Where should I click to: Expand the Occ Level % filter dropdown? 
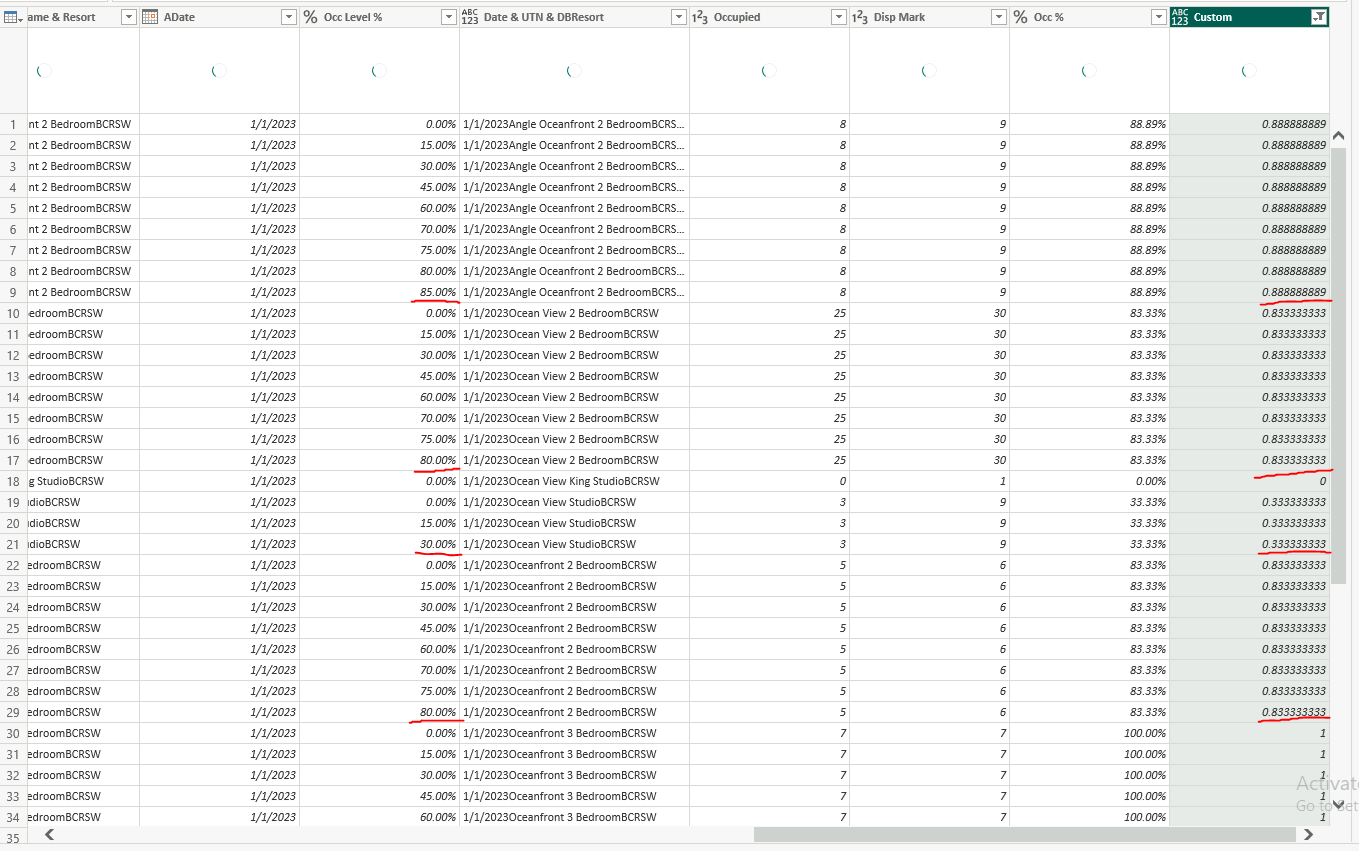(449, 17)
